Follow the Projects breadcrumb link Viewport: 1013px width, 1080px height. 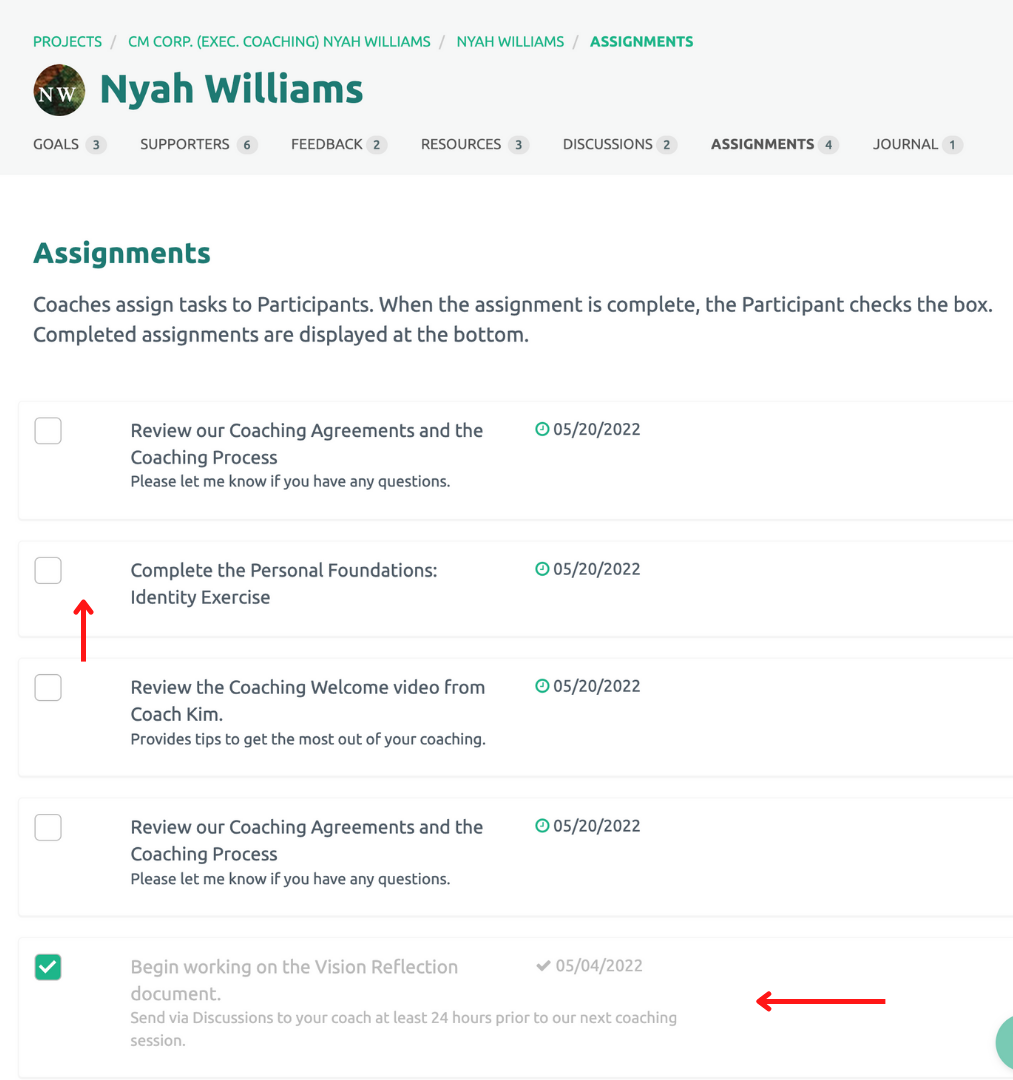tap(67, 42)
